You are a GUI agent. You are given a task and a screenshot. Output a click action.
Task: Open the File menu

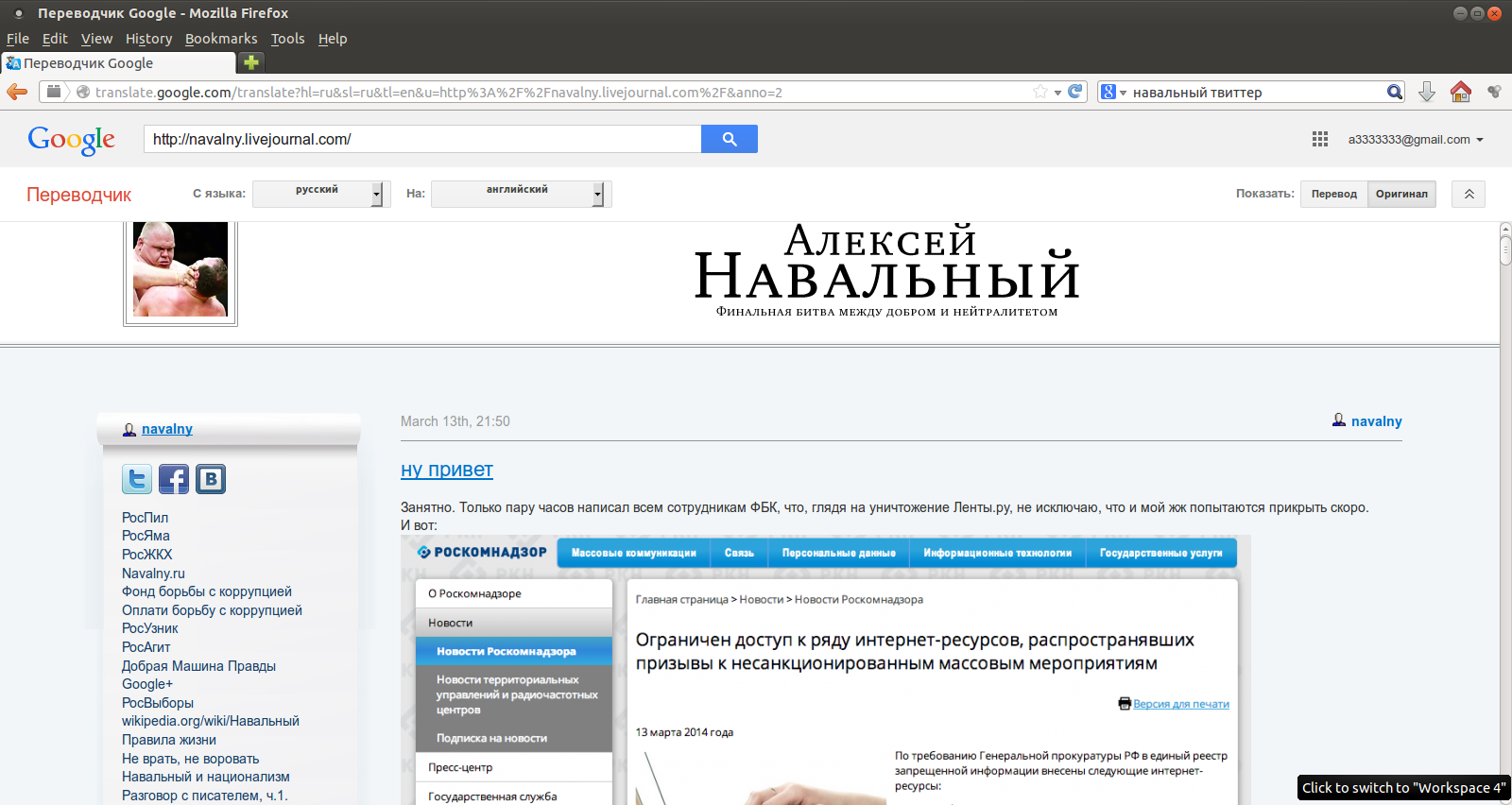point(18,39)
